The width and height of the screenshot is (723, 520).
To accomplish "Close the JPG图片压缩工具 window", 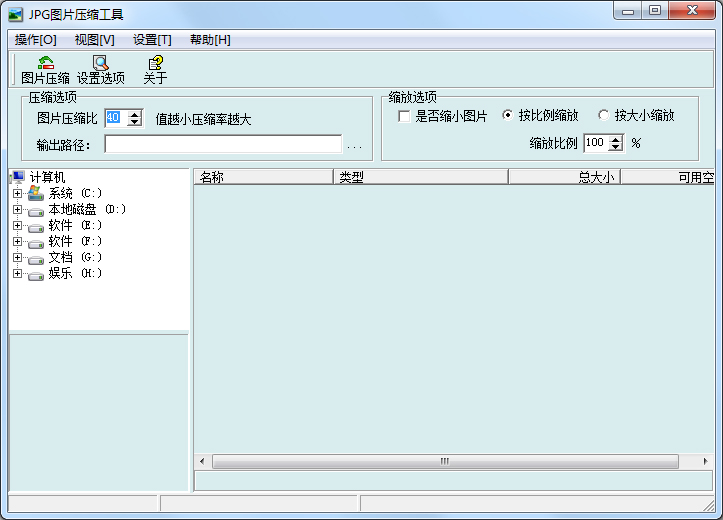I will tap(692, 11).
